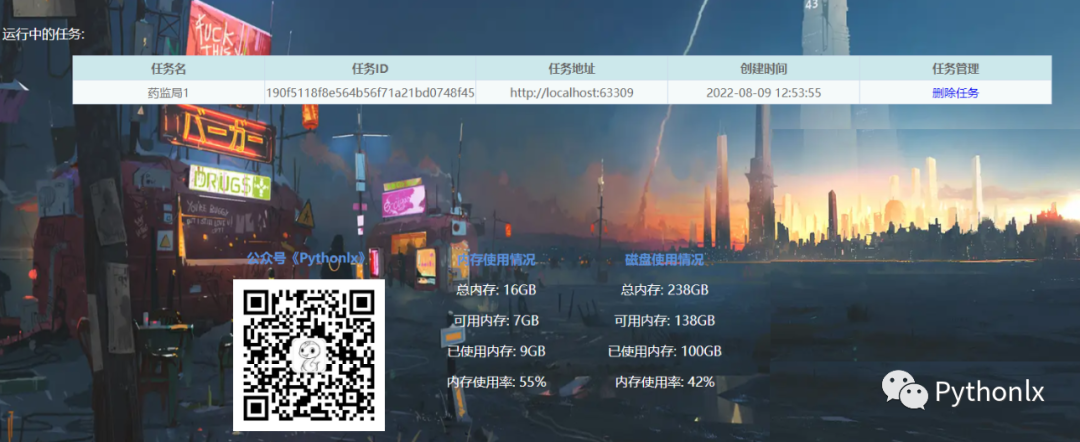
Task: Select the 可用内存: 7GB value
Action: 496,321
